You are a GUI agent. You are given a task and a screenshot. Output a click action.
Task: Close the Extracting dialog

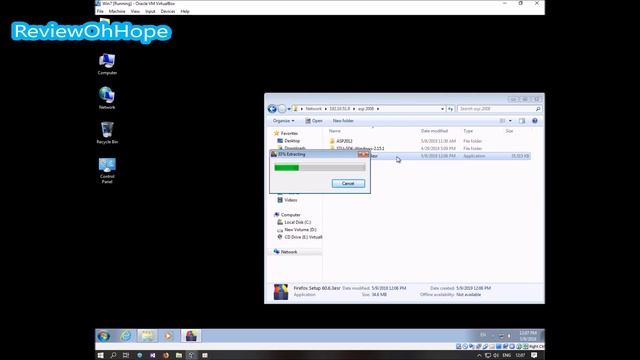[363, 154]
